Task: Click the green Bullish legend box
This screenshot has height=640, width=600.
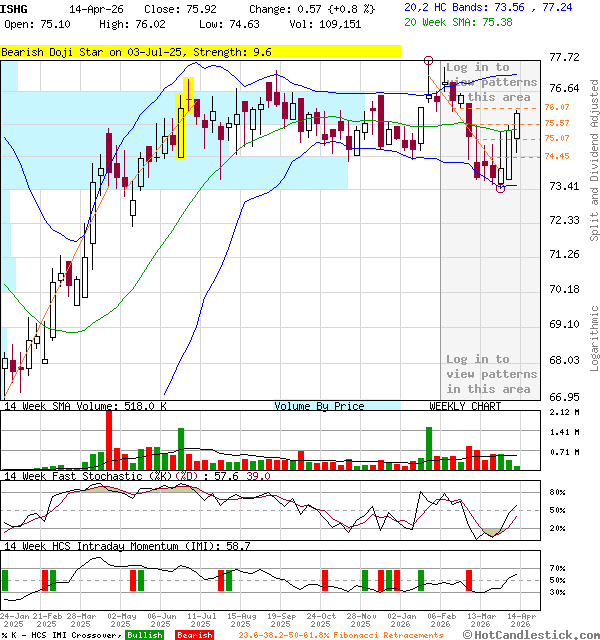Action: click(x=145, y=635)
